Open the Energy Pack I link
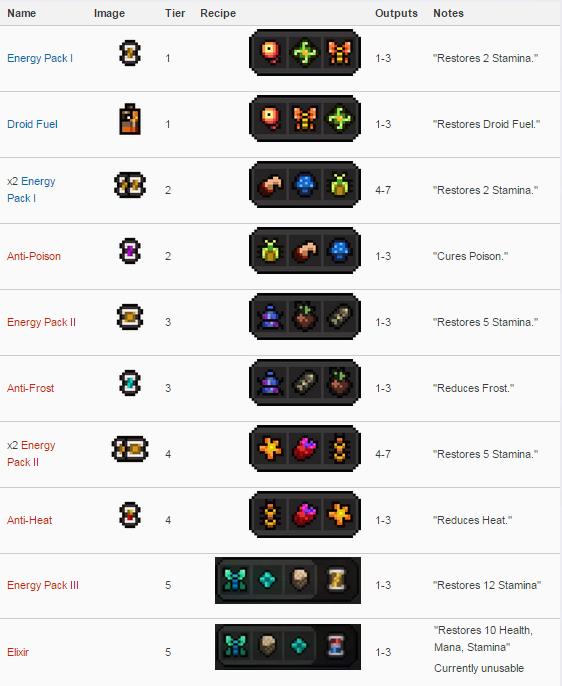The image size is (562, 686). tap(40, 58)
